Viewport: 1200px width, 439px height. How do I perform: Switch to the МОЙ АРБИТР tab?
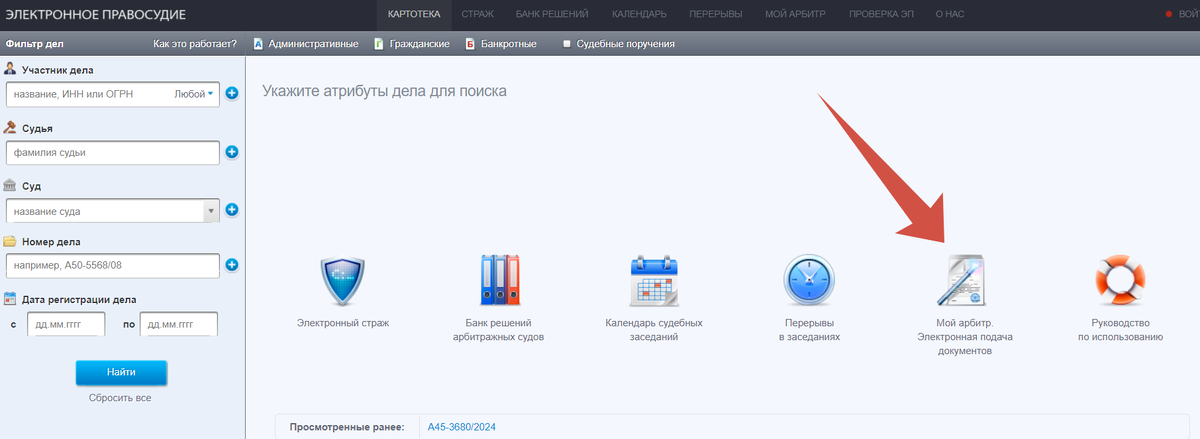(795, 15)
